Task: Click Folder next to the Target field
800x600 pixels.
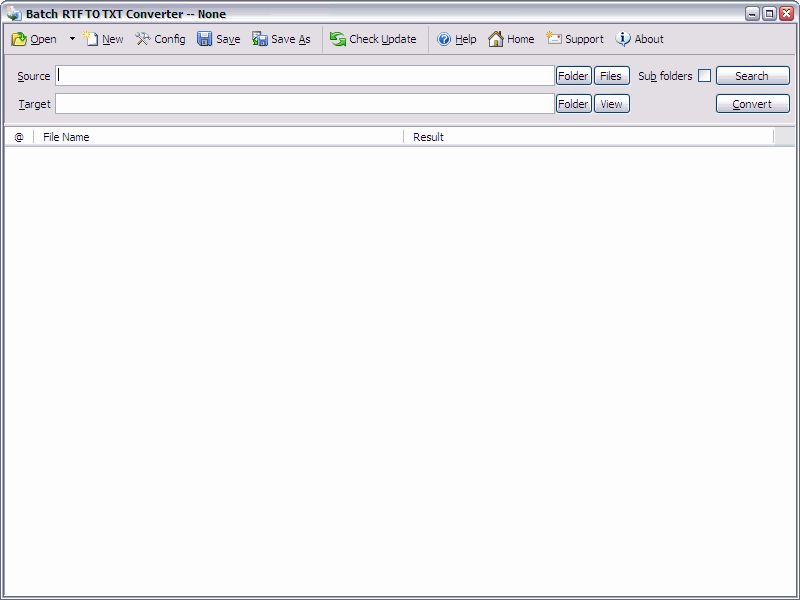Action: coord(572,103)
